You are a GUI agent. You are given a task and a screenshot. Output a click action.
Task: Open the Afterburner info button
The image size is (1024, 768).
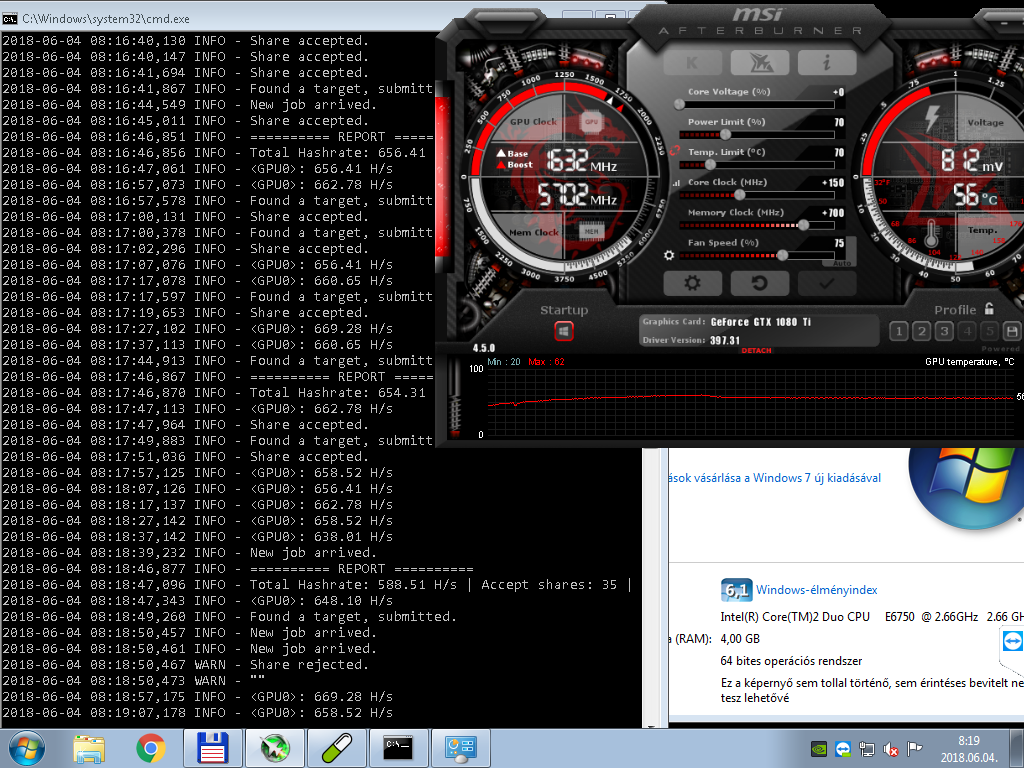(x=827, y=63)
